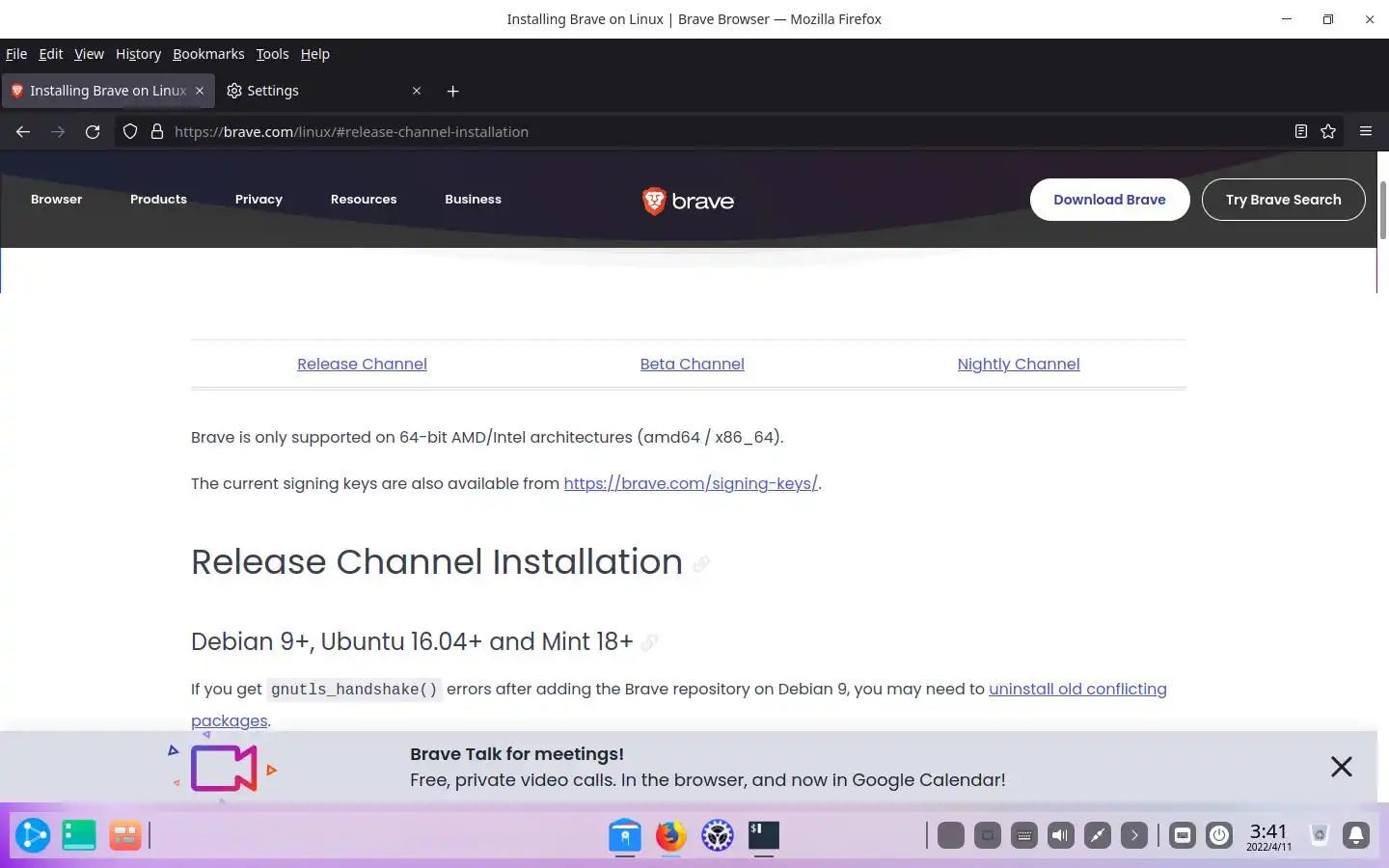The width and height of the screenshot is (1389, 868).
Task: Open the Edit menu
Action: [50, 54]
